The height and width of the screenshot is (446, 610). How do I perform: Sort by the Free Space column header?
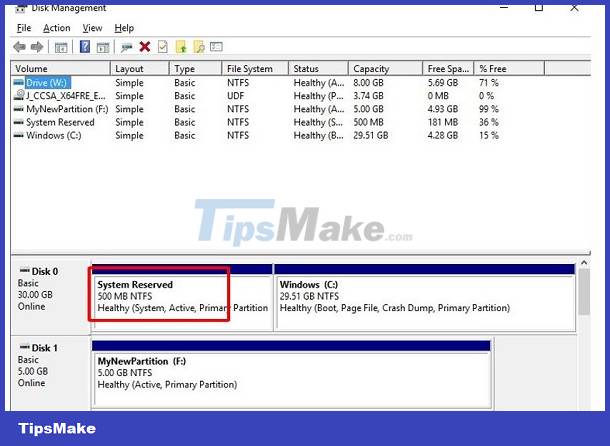[448, 68]
